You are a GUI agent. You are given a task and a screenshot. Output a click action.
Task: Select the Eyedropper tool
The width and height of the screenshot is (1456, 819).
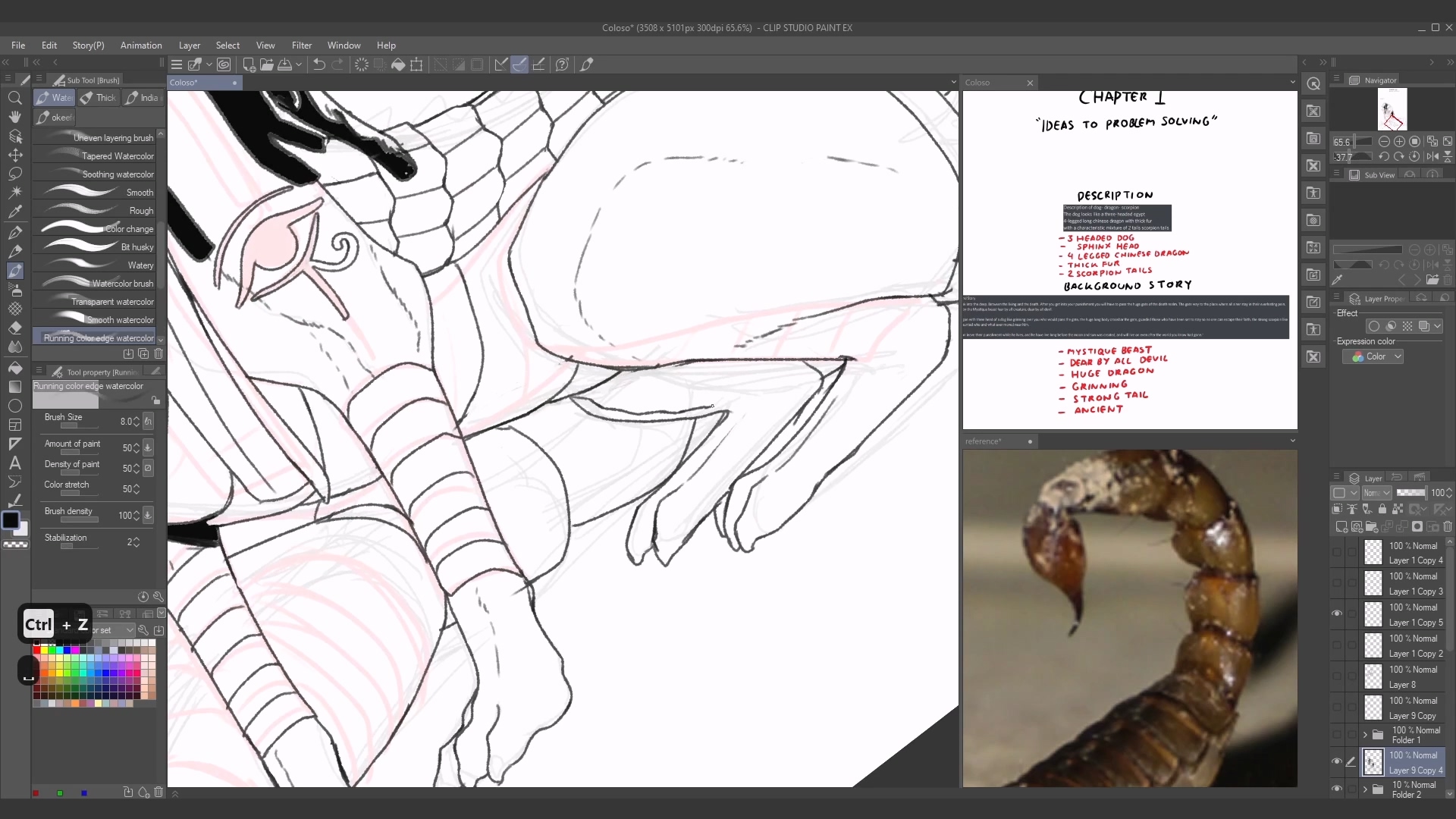pos(14,212)
